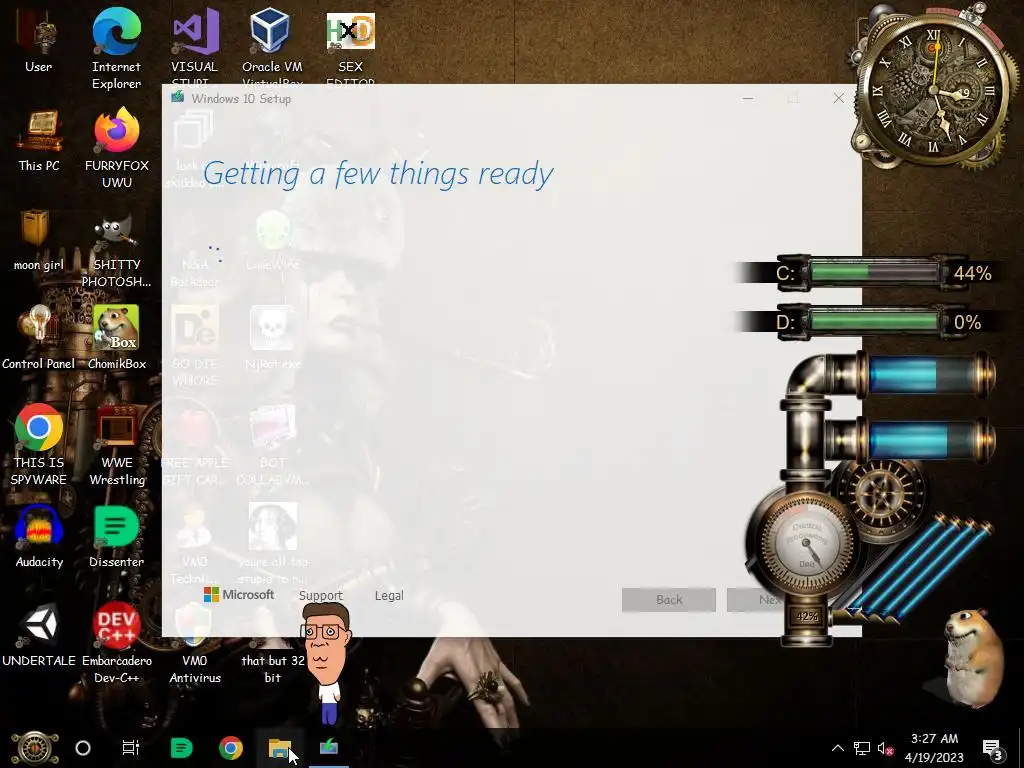Open Chrome from the taskbar
Image resolution: width=1024 pixels, height=768 pixels.
coord(231,748)
